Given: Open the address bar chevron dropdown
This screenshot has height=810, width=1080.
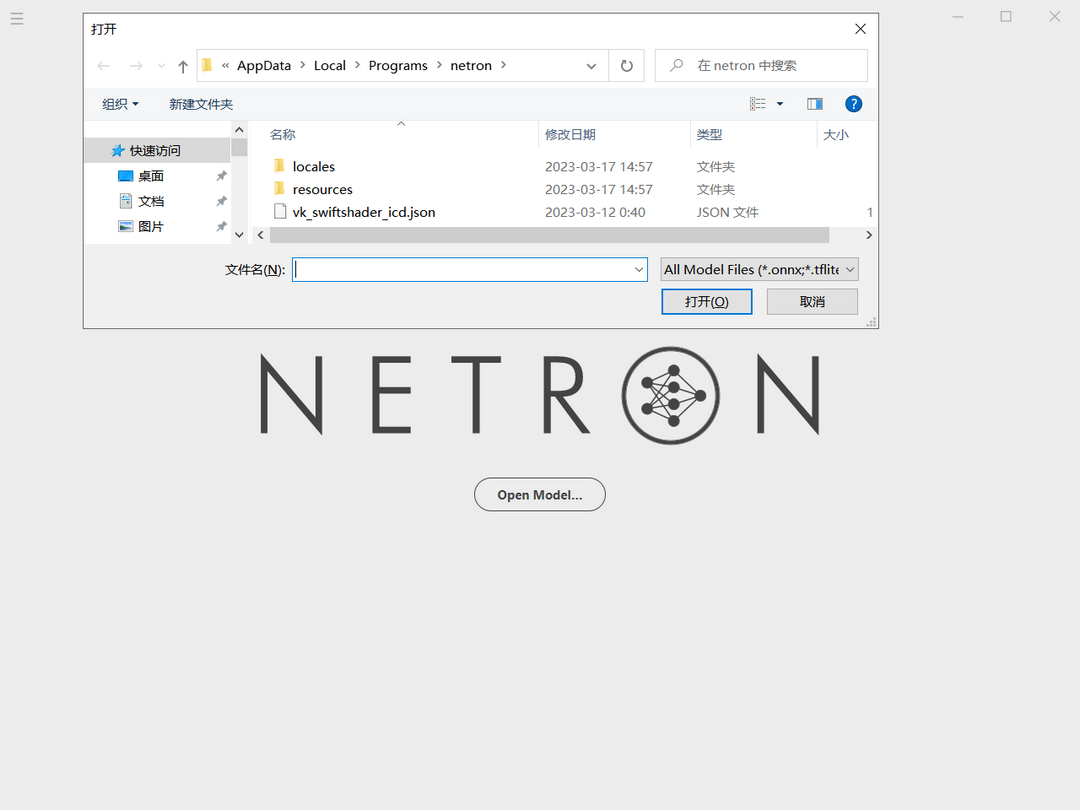Looking at the screenshot, I should tap(590, 65).
